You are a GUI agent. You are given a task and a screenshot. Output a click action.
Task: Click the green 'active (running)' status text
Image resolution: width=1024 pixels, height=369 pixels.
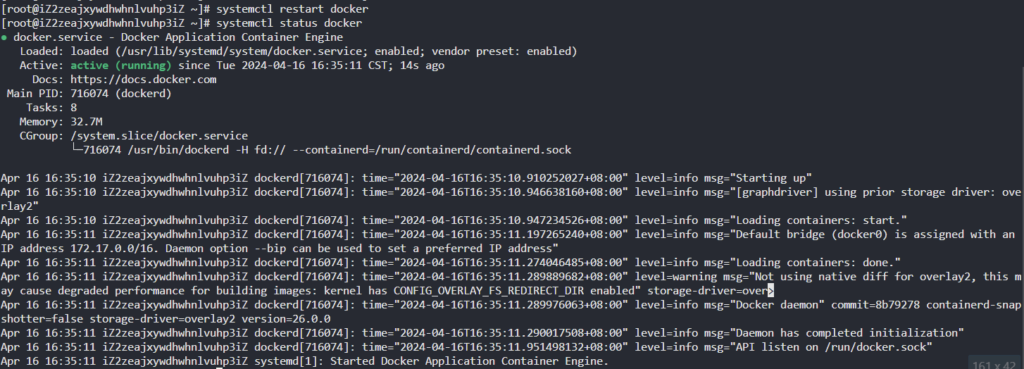pos(121,66)
